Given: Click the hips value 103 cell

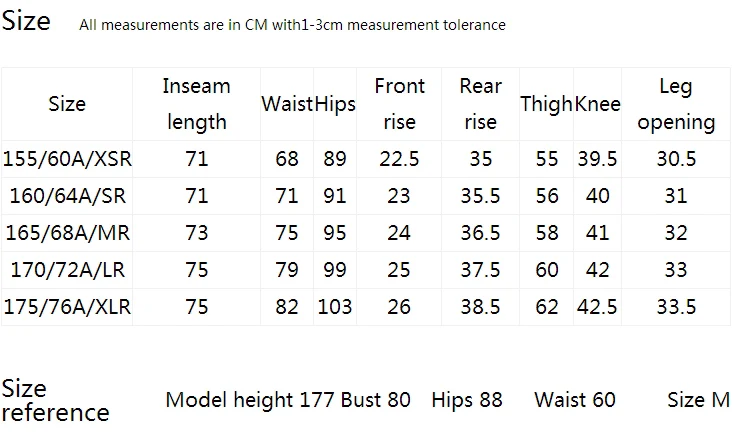Looking at the screenshot, I should 335,307.
